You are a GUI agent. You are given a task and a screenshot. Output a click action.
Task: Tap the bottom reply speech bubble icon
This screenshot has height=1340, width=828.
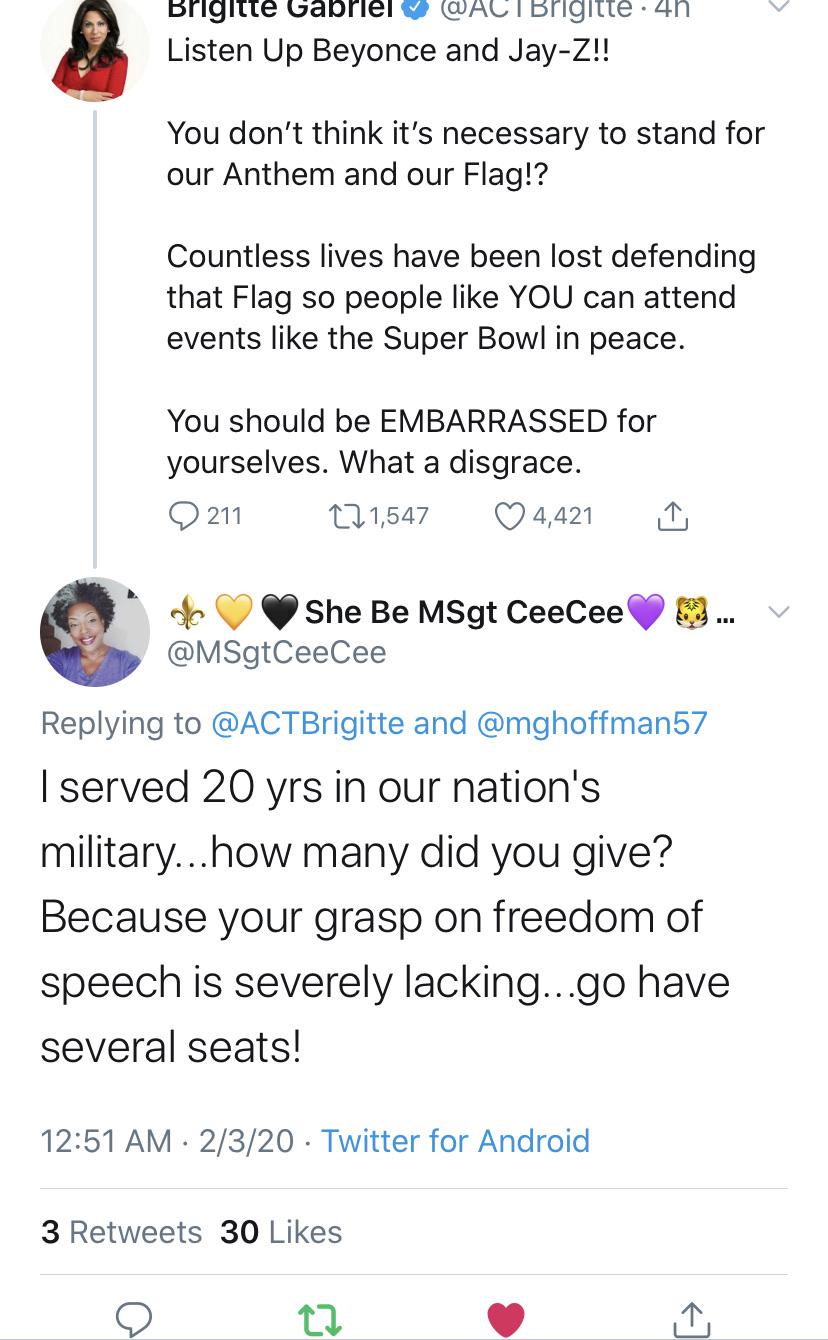[133, 1319]
